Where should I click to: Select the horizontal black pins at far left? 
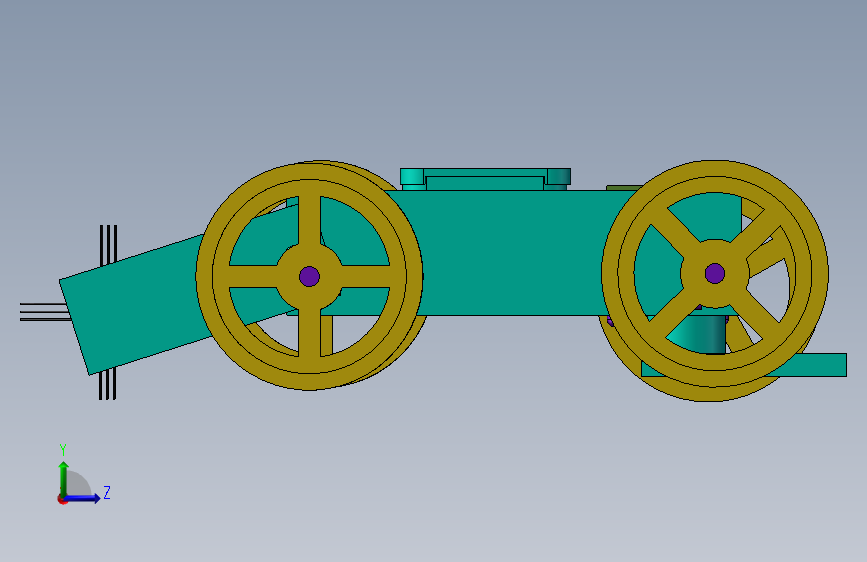pos(45,312)
